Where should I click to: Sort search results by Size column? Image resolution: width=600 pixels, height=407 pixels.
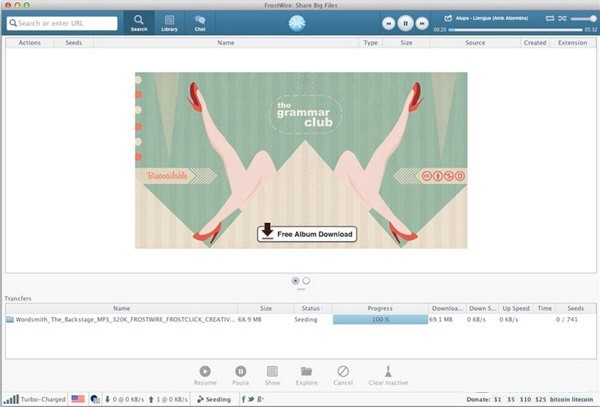(406, 42)
